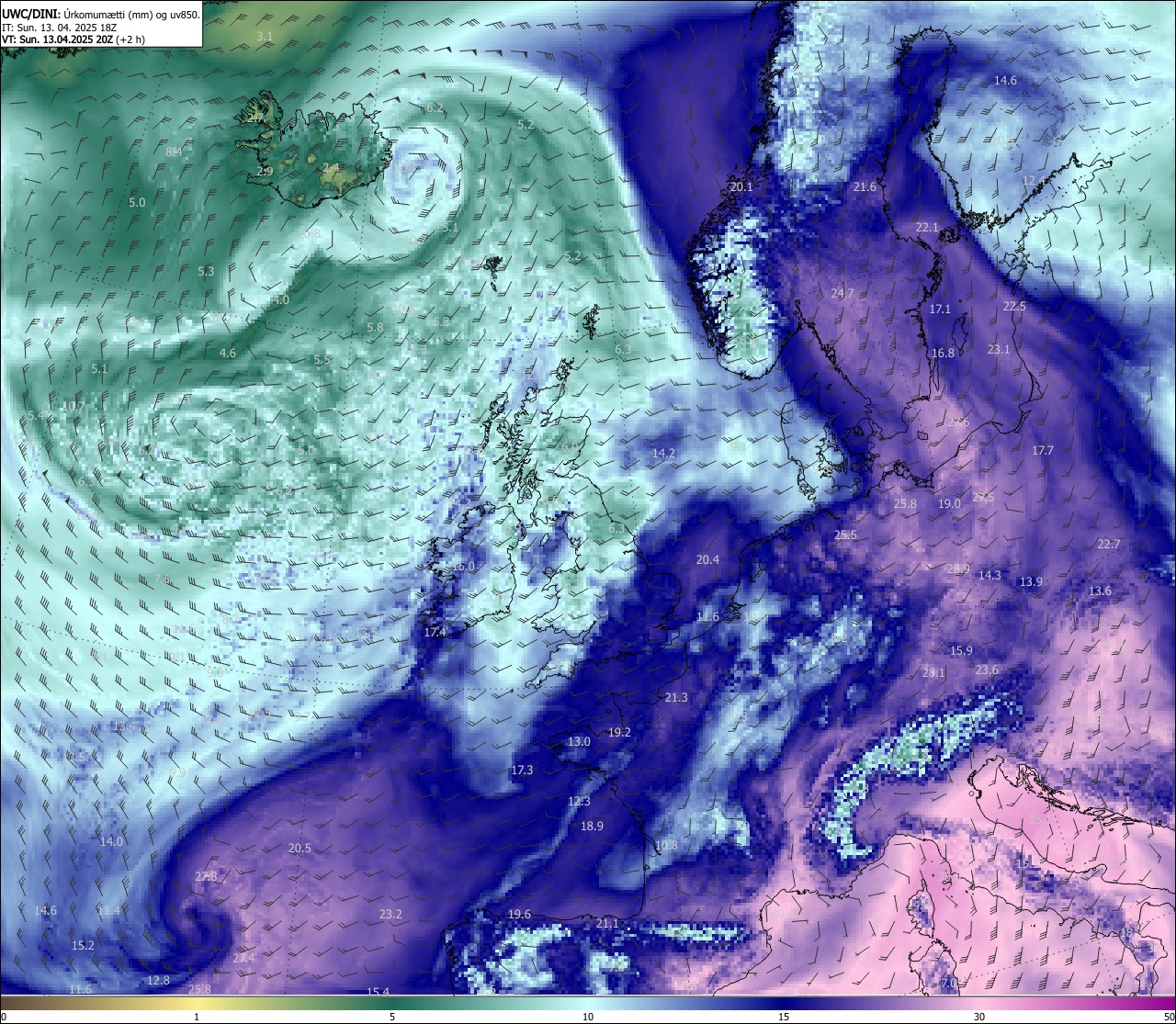
Task: Click the 15.4 value near the bottom edge
Action: point(379,992)
